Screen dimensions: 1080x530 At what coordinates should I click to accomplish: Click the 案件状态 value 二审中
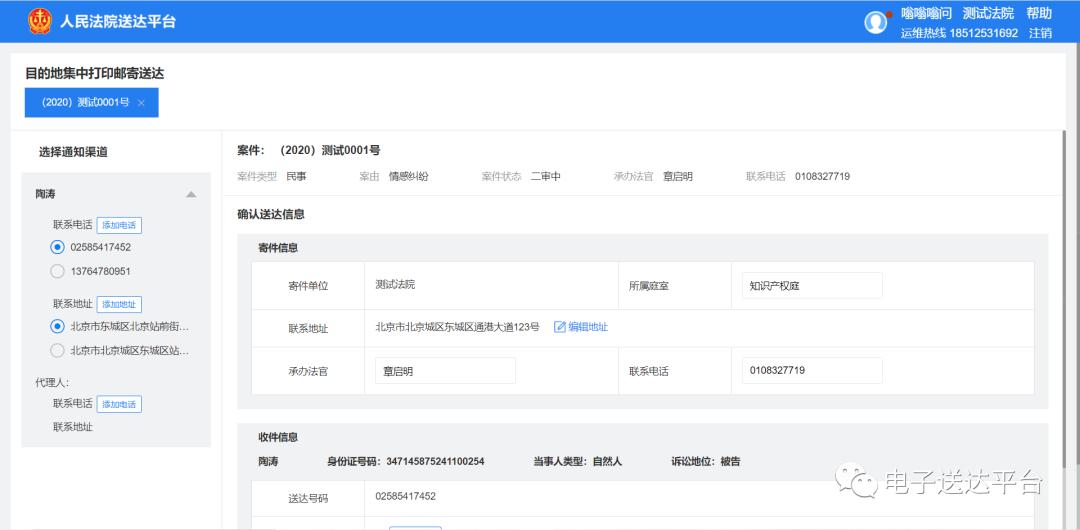point(546,176)
